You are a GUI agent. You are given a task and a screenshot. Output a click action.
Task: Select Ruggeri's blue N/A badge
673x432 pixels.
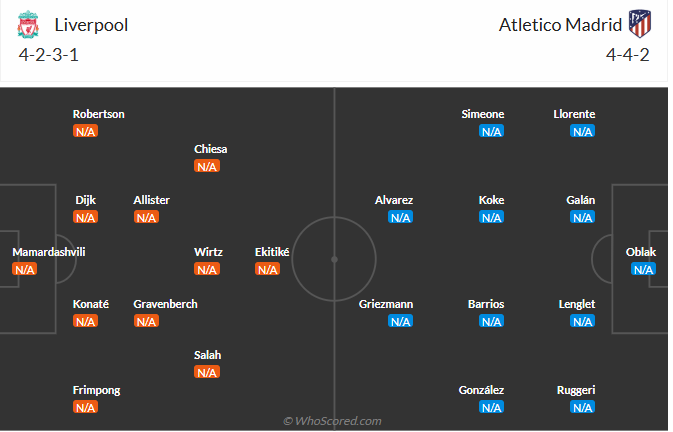[x=582, y=408]
